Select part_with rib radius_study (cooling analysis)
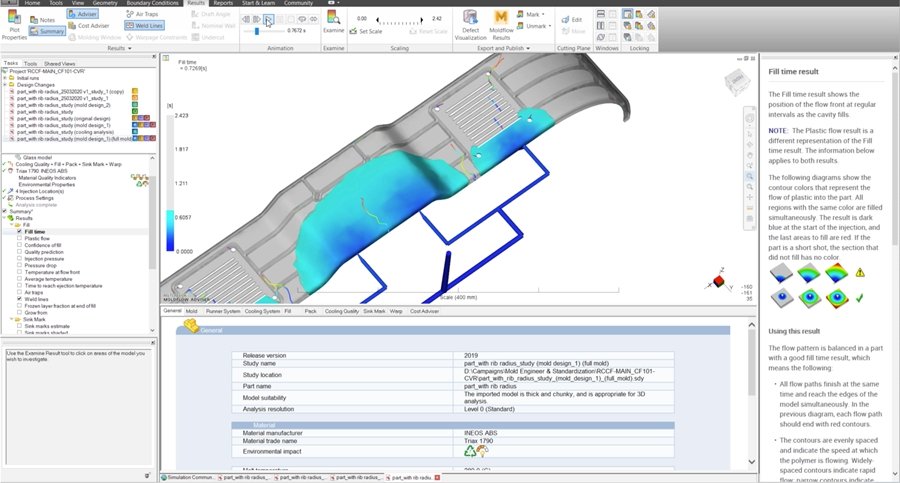Image resolution: width=900 pixels, height=483 pixels. pyautogui.click(x=65, y=132)
